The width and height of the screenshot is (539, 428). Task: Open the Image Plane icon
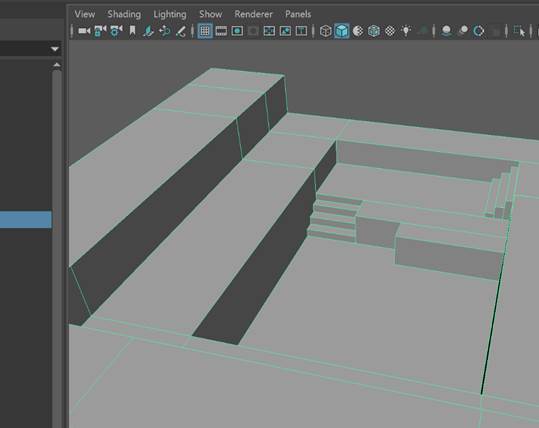[148, 31]
